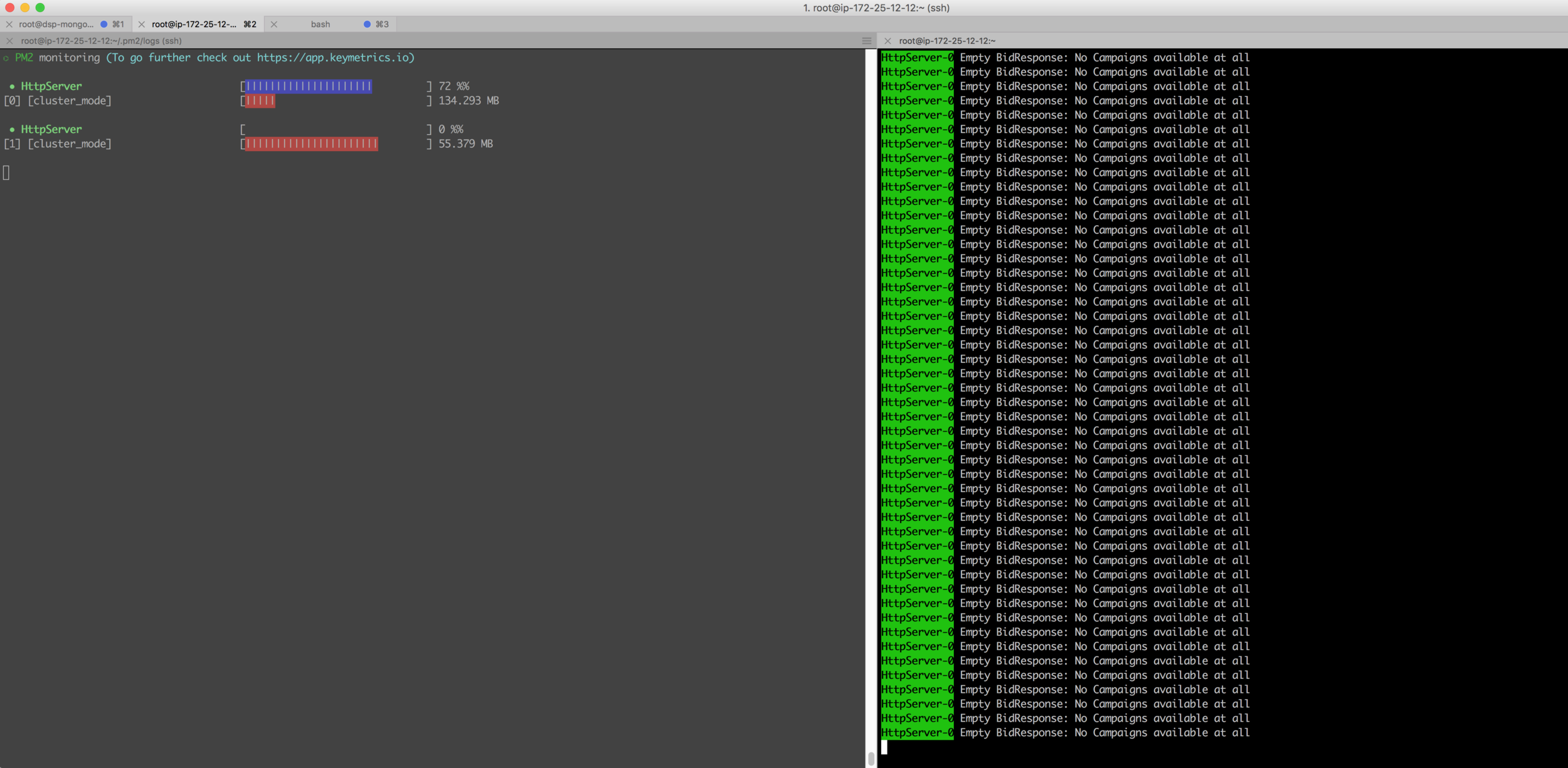The height and width of the screenshot is (768, 1568).
Task: Click blue activity dot on bash tab
Action: 367,24
